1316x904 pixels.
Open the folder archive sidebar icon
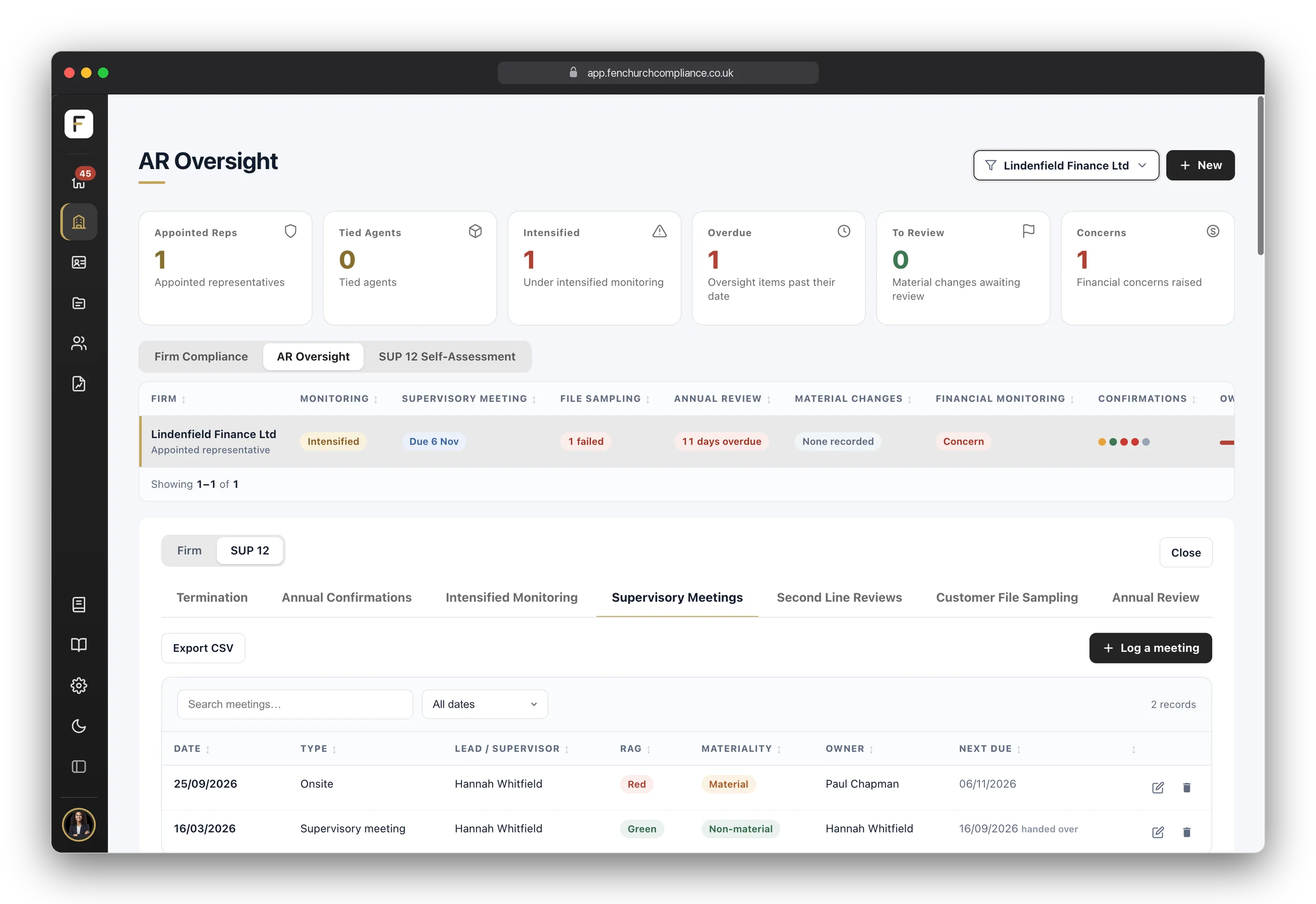click(79, 303)
